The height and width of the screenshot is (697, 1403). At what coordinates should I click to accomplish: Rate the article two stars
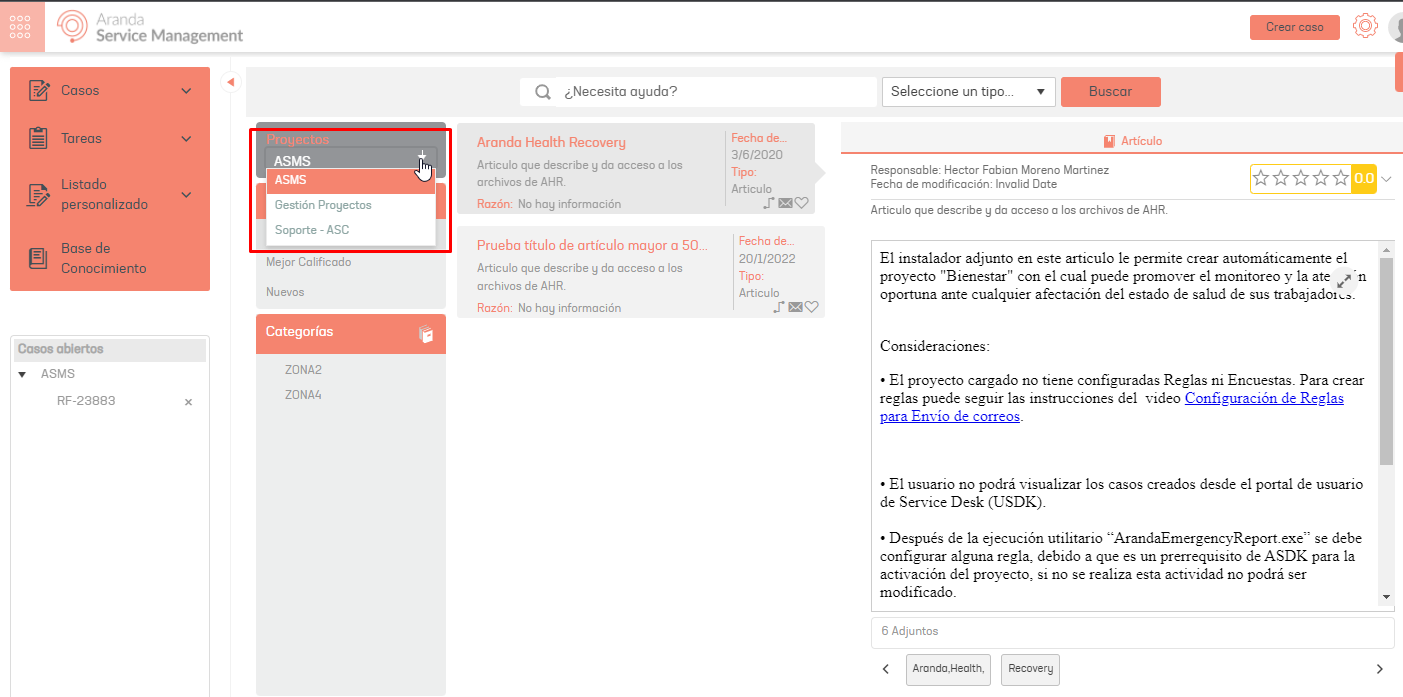click(x=1281, y=179)
